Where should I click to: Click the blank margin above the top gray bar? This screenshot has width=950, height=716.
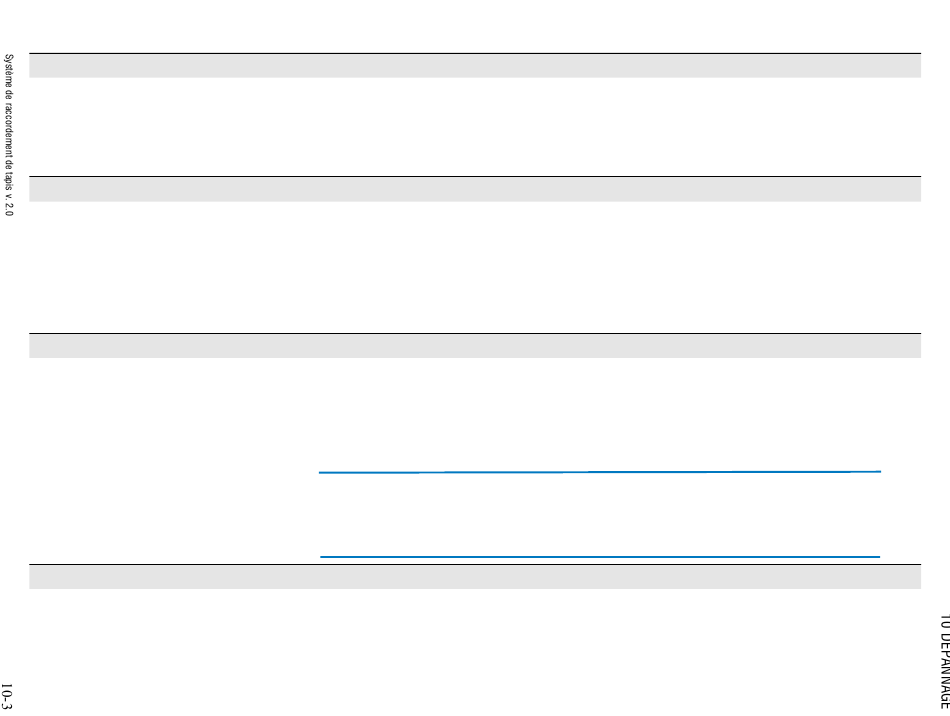point(474,27)
